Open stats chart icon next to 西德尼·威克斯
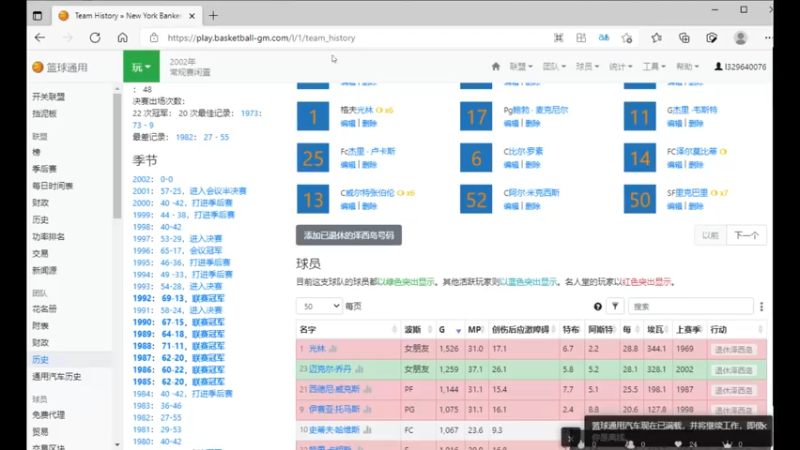Viewport: 800px width, 450px height. 368,389
